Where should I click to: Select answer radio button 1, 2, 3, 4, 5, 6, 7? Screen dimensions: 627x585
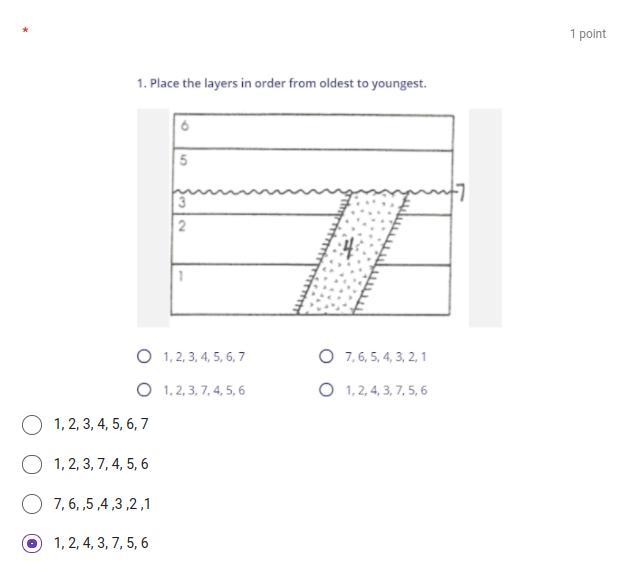click(31, 424)
